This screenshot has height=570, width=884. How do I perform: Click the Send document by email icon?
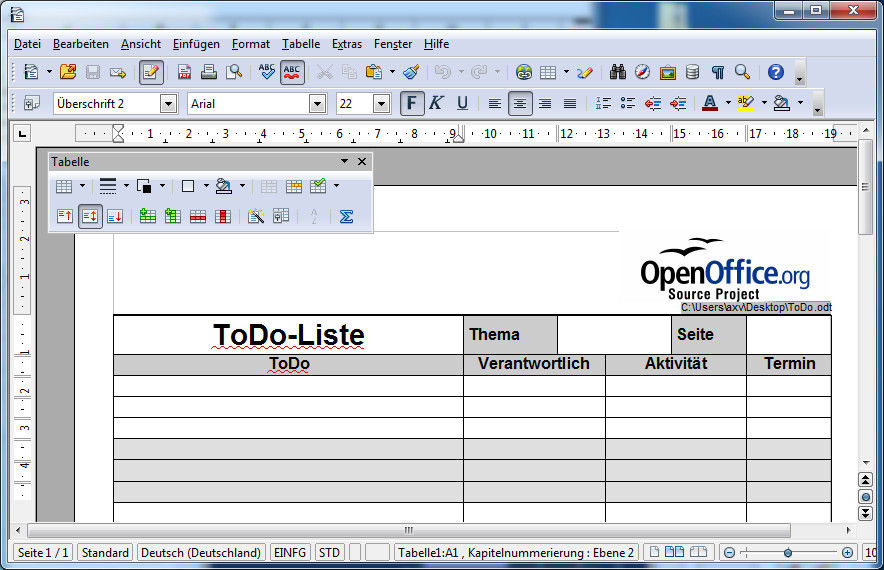[117, 72]
